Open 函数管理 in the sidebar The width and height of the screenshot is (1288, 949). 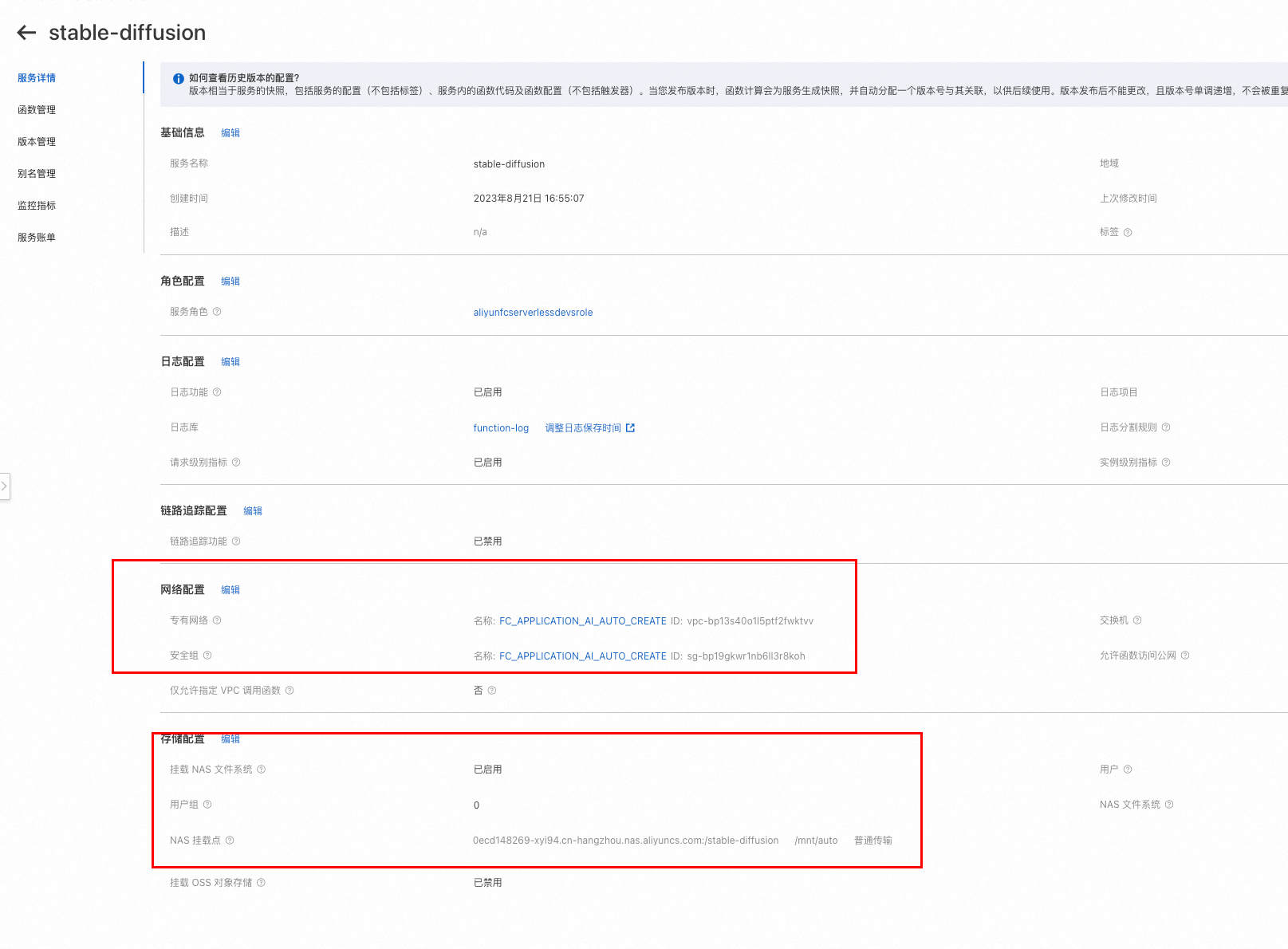tap(37, 110)
